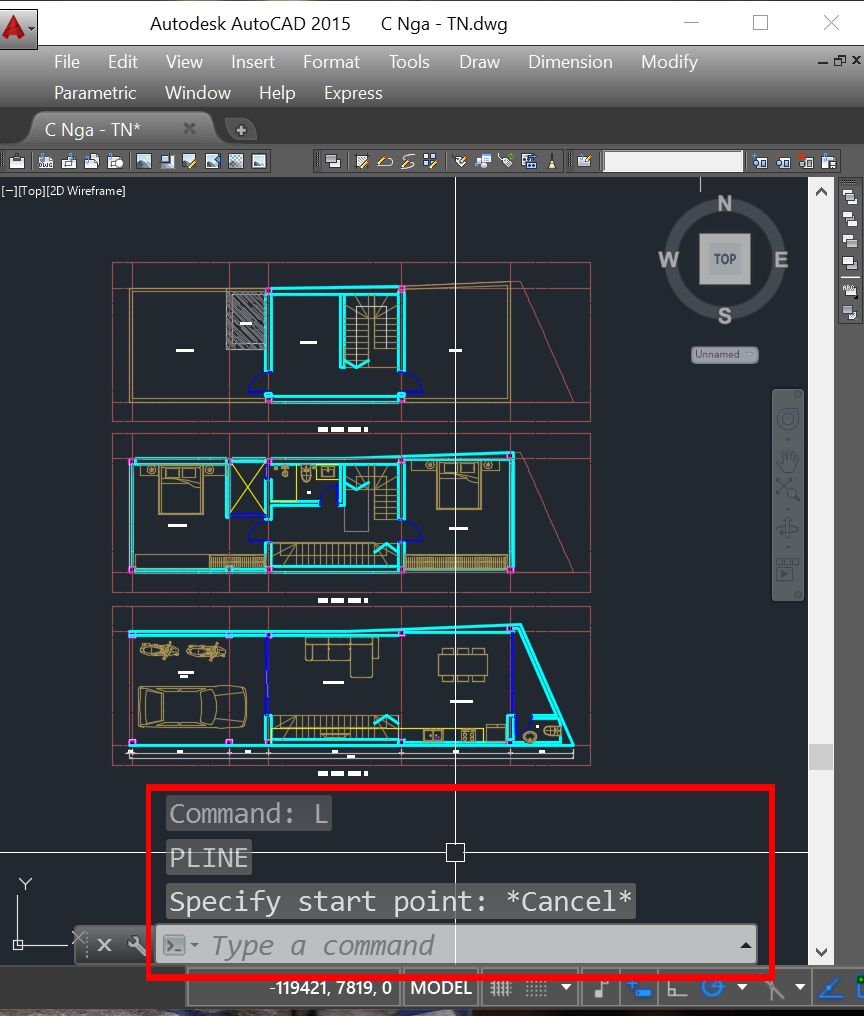This screenshot has height=1016, width=864.
Task: Click the empty toolbar text input field
Action: pos(673,161)
